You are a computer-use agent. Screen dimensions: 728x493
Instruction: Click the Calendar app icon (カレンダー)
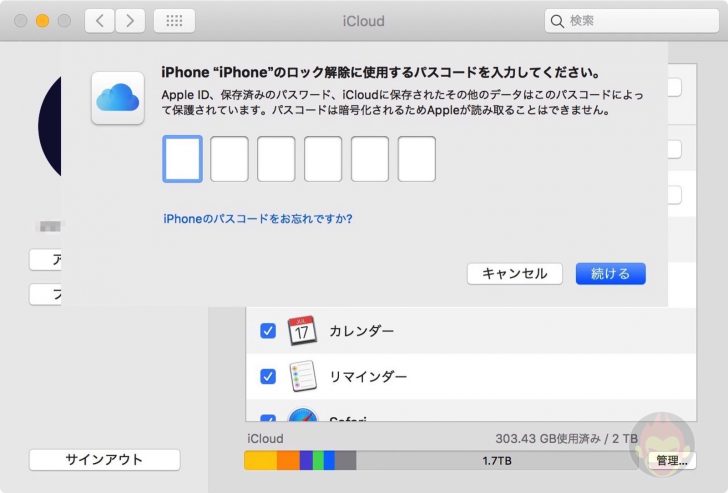point(302,330)
